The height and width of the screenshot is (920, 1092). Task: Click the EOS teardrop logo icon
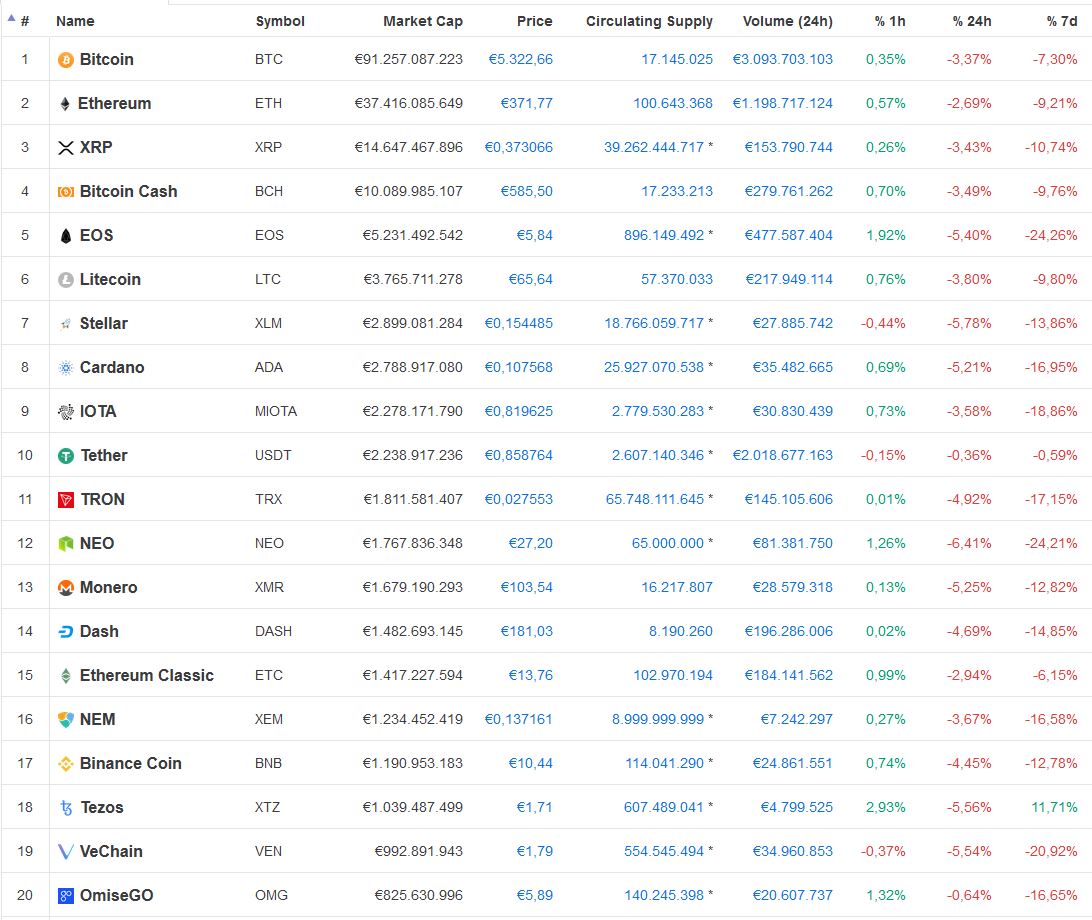[65, 235]
